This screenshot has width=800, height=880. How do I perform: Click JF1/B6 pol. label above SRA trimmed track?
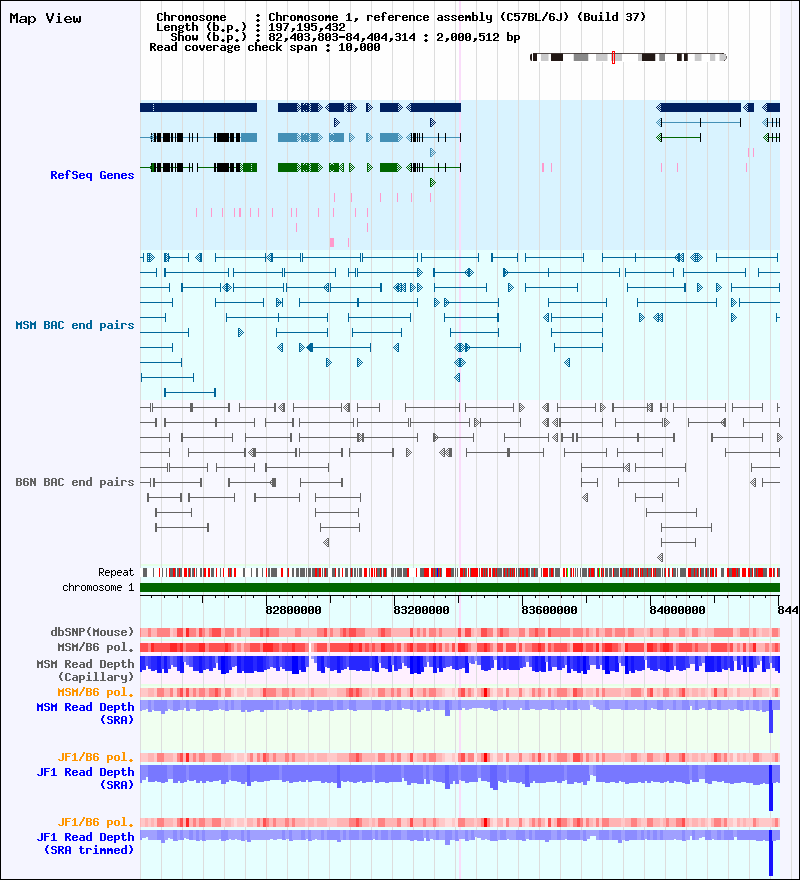click(95, 822)
